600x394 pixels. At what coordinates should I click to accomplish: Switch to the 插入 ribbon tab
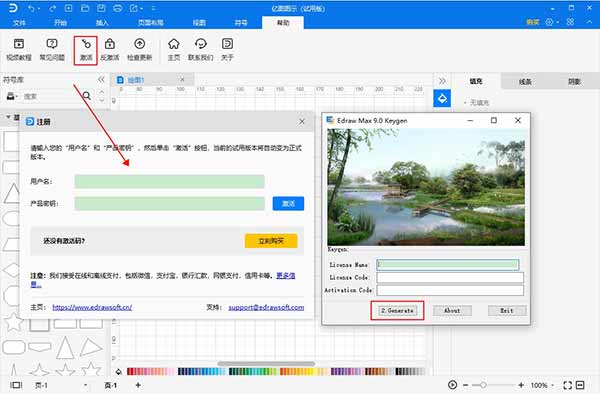(102, 23)
